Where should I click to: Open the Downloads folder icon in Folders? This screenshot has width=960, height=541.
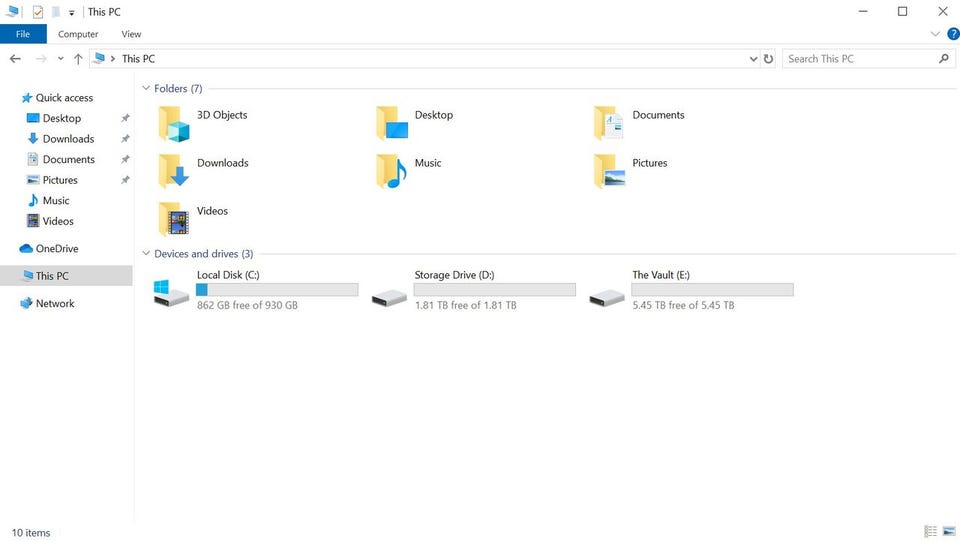[x=174, y=171]
